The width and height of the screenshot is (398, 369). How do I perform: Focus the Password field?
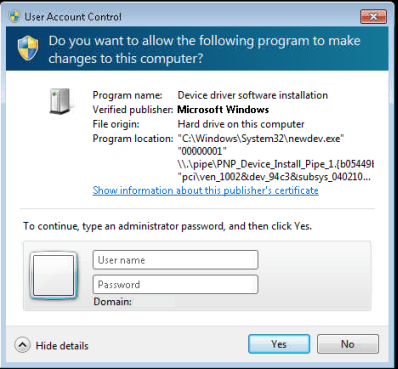[x=175, y=284]
